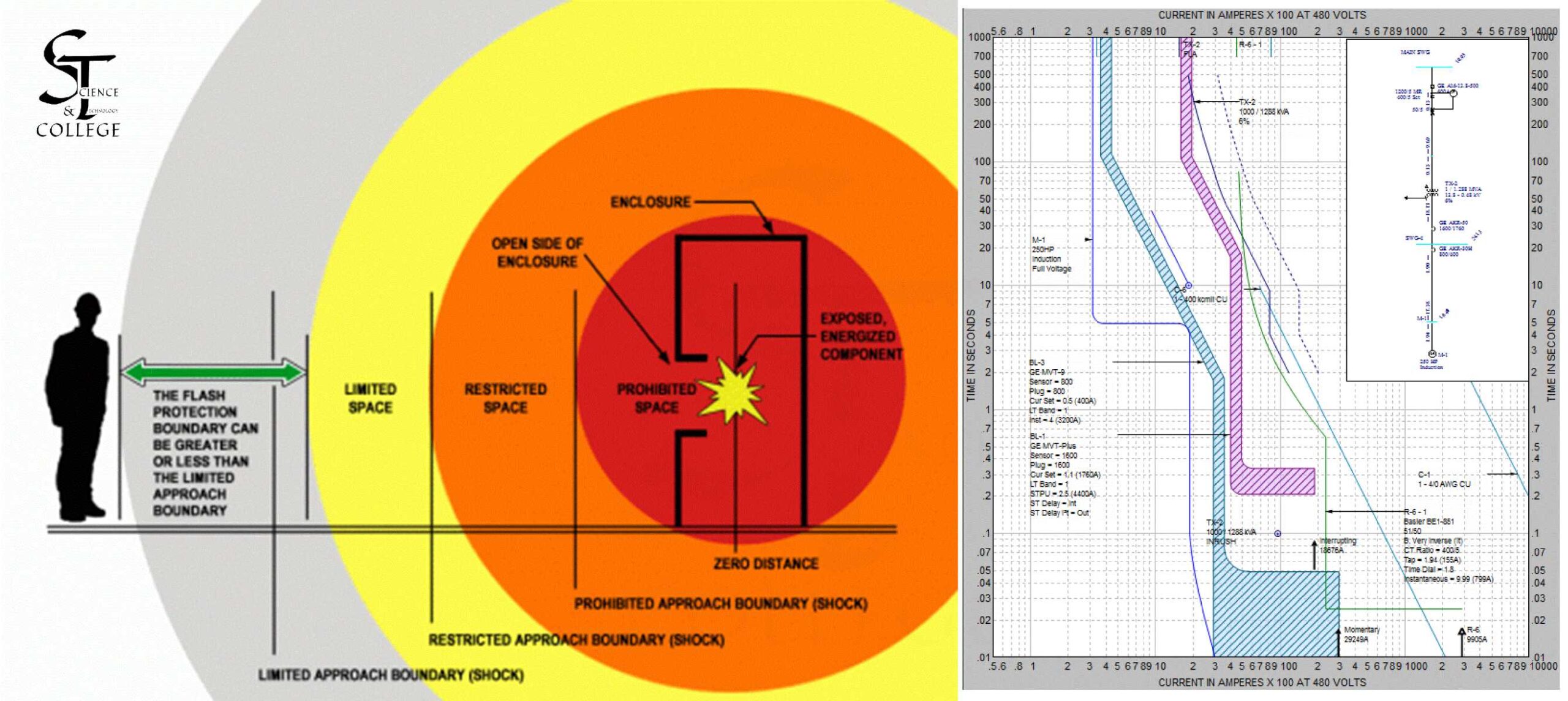
Task: Click the BL-3 GE MVT-9 settings text
Action: click(x=1061, y=391)
